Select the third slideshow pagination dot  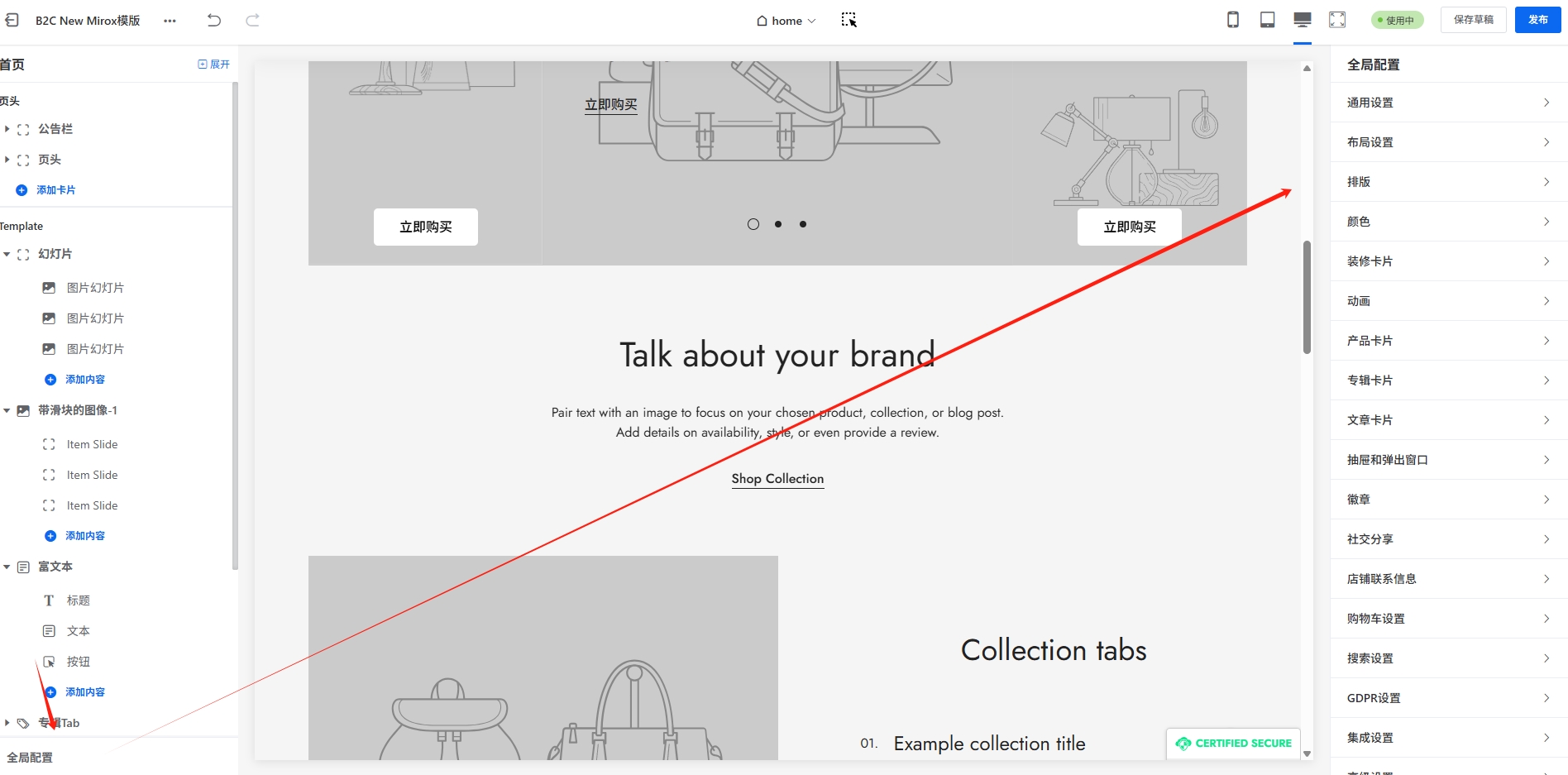click(x=803, y=224)
